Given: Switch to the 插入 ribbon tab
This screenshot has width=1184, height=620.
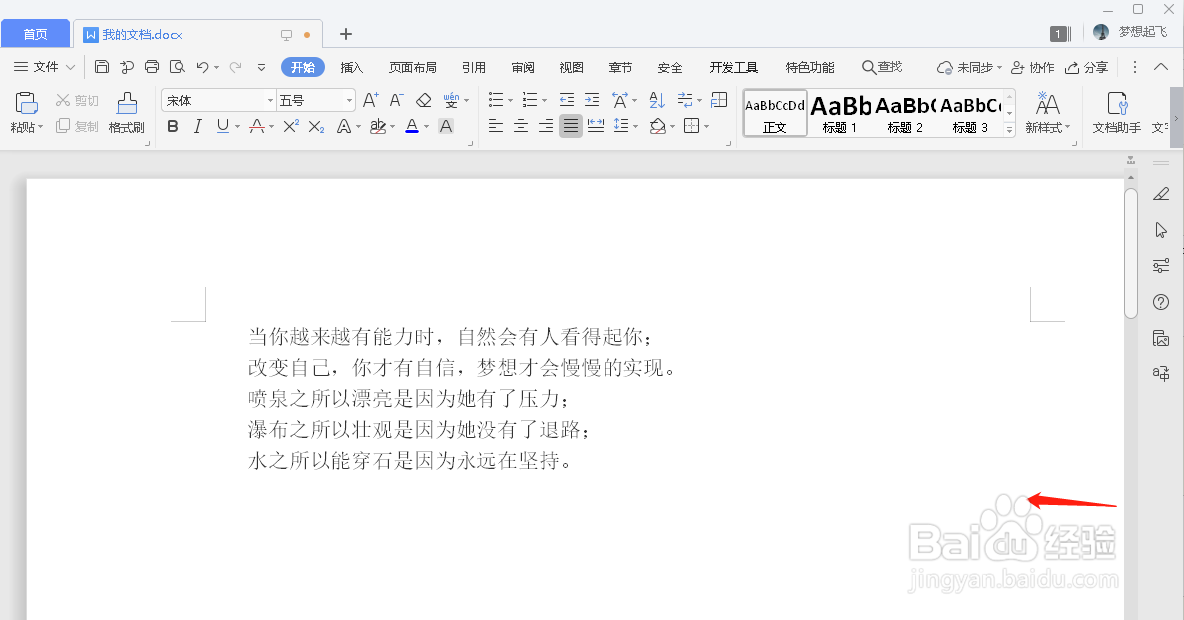Looking at the screenshot, I should tap(351, 67).
